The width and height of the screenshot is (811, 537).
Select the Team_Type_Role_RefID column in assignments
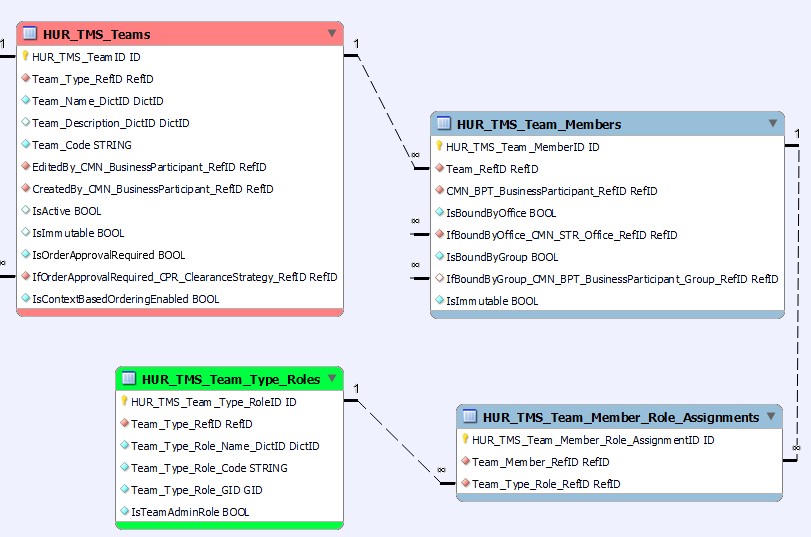tap(545, 484)
